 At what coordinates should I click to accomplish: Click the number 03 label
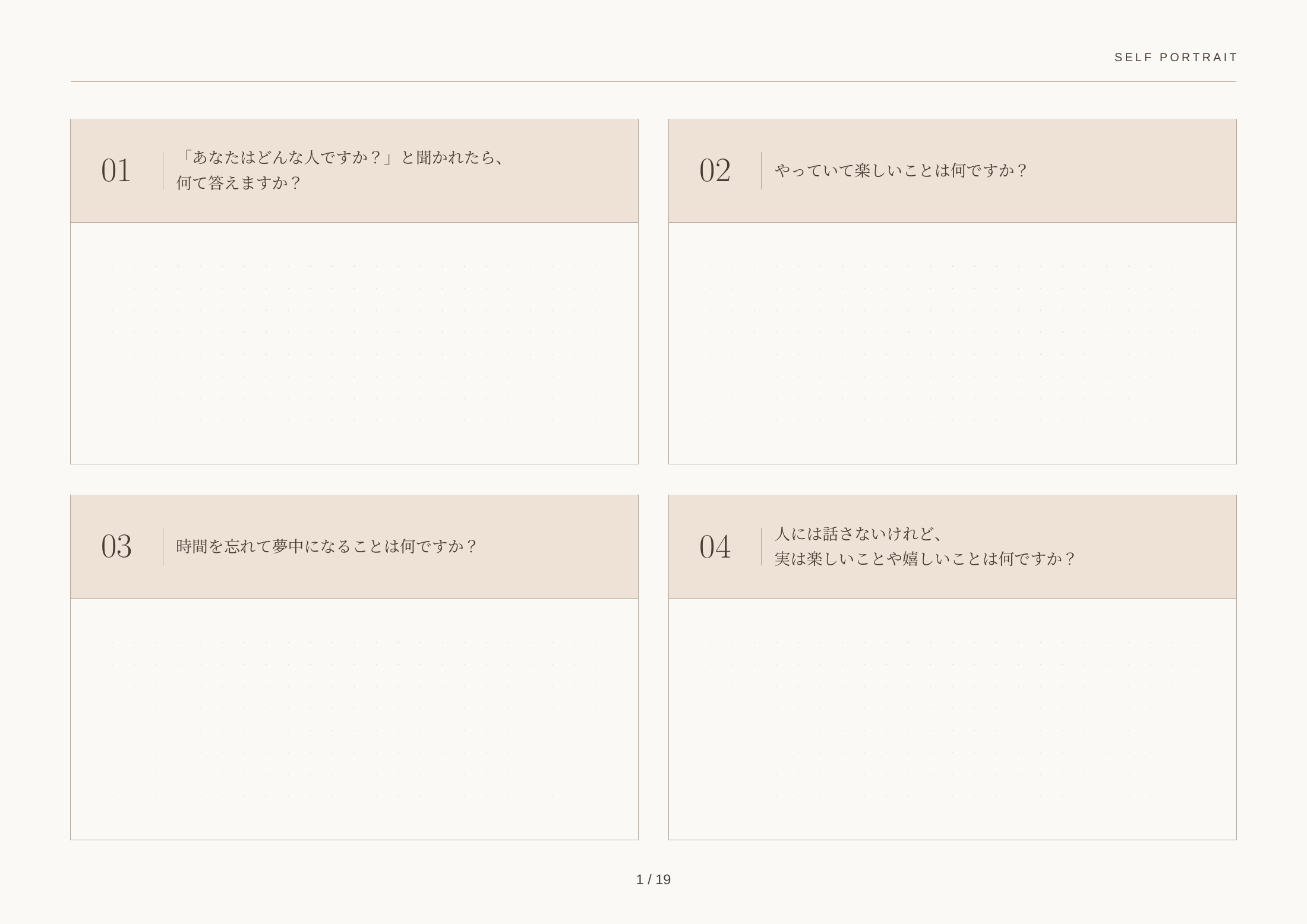click(116, 546)
